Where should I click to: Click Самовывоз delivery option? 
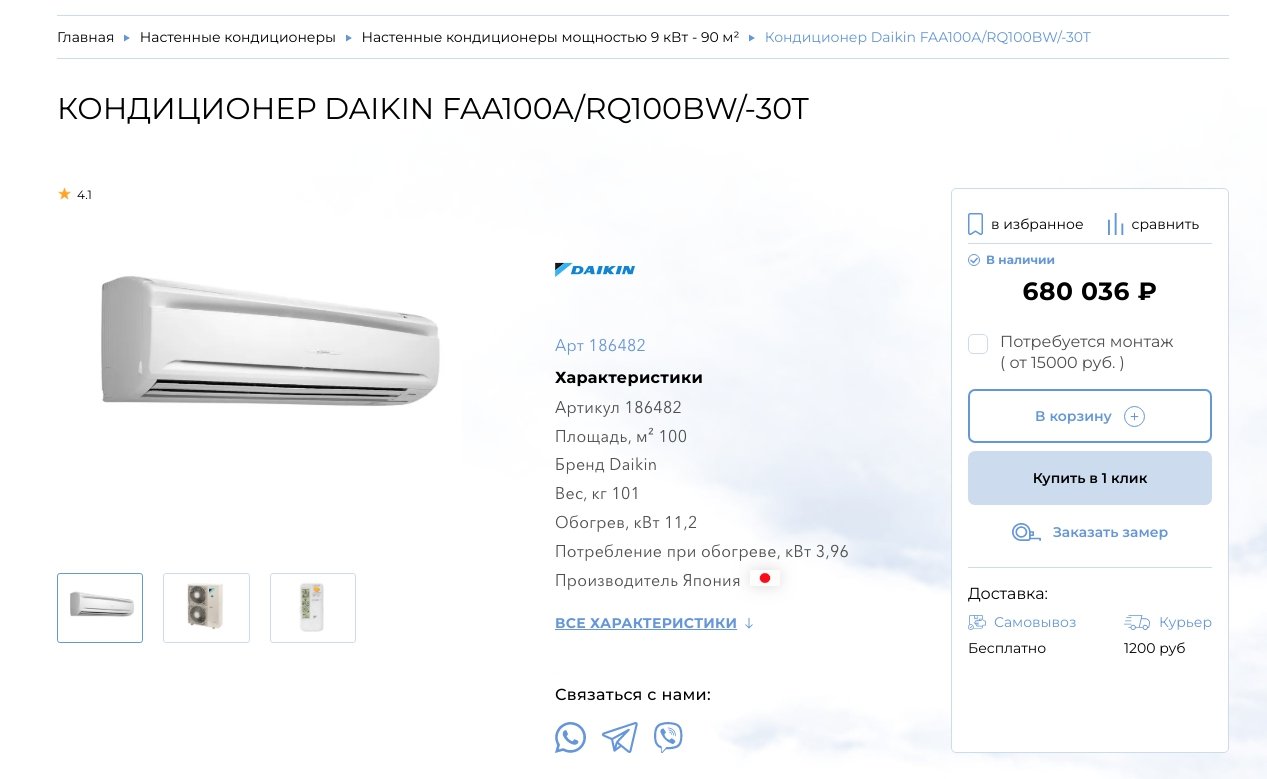1022,622
